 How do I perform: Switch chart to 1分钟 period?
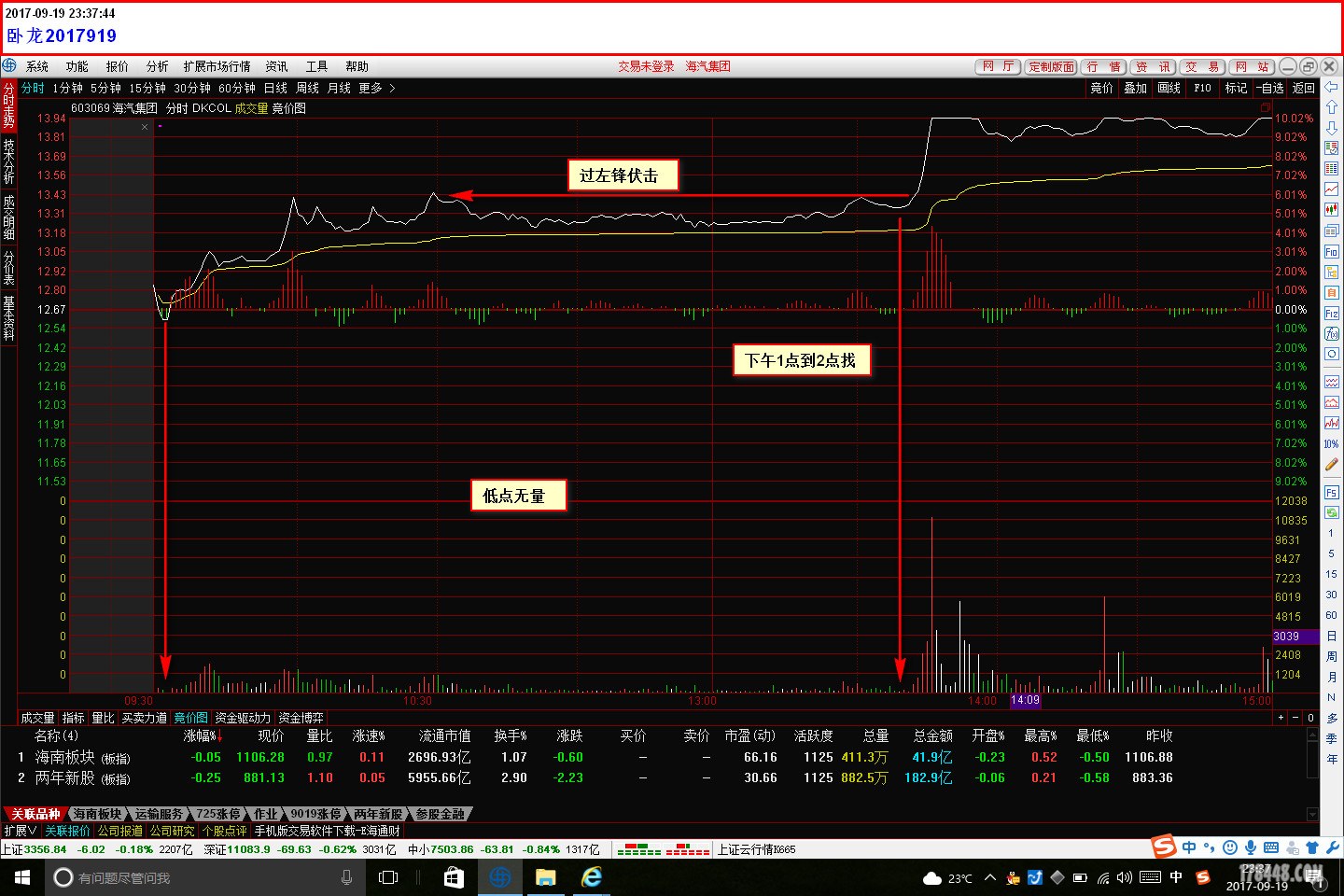pyautogui.click(x=67, y=88)
